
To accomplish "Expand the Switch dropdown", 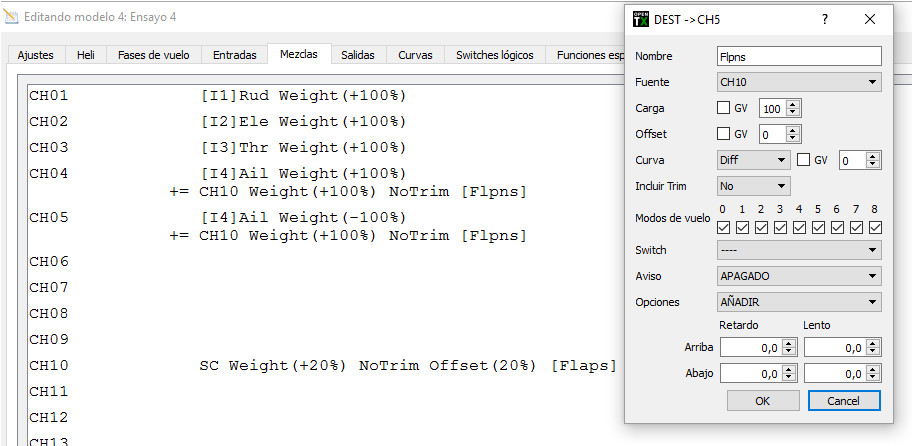I will coord(799,250).
